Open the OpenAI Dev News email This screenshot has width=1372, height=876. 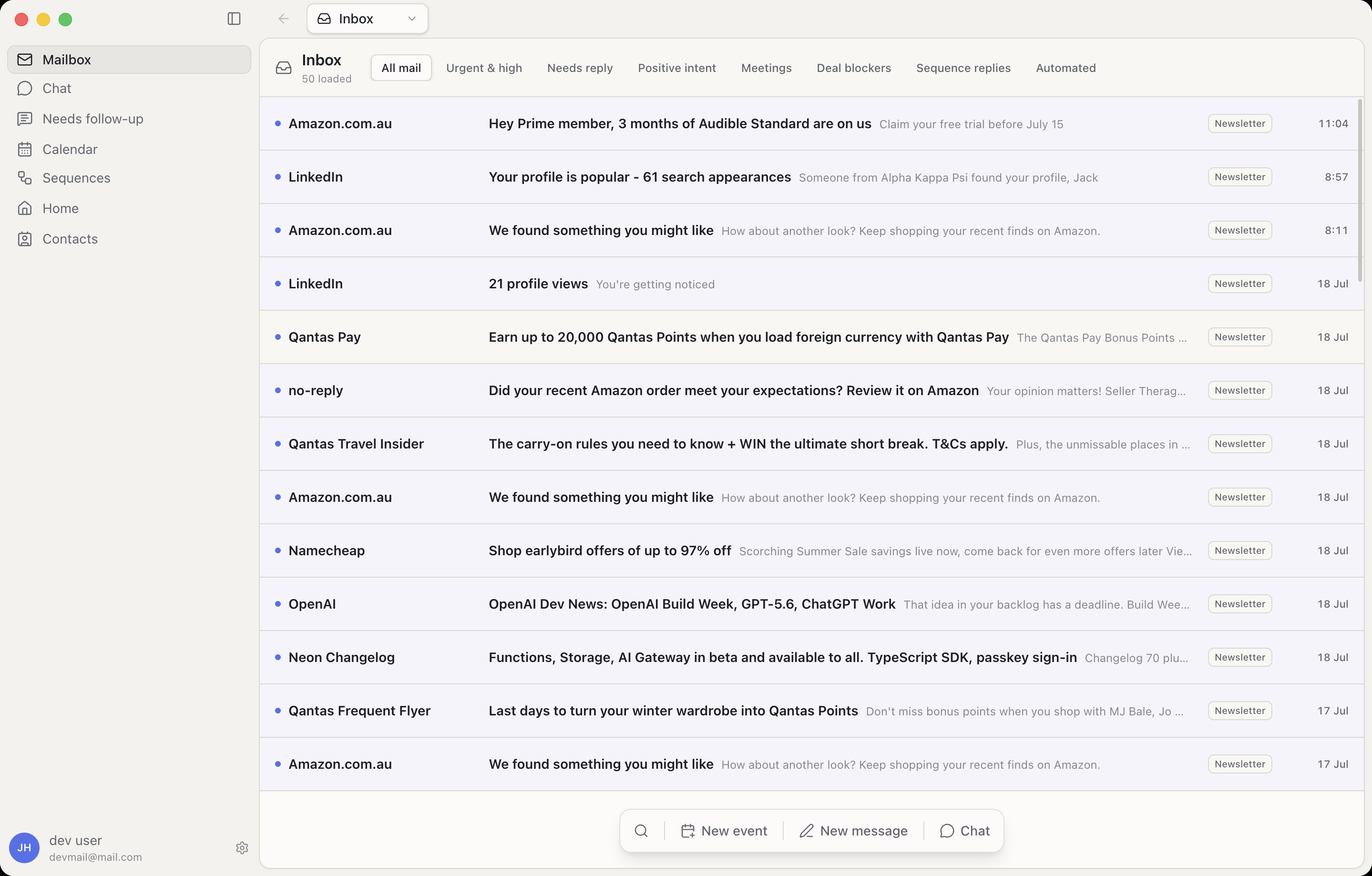pyautogui.click(x=811, y=604)
